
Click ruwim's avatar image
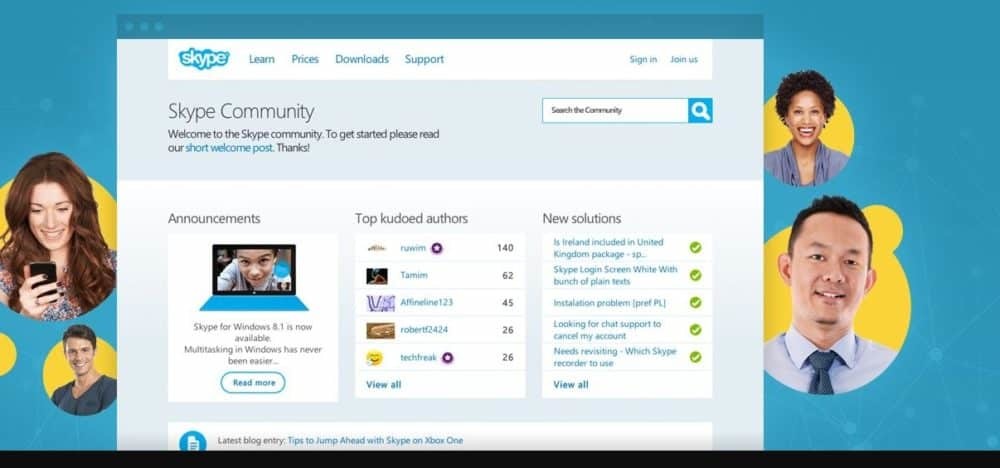377,248
